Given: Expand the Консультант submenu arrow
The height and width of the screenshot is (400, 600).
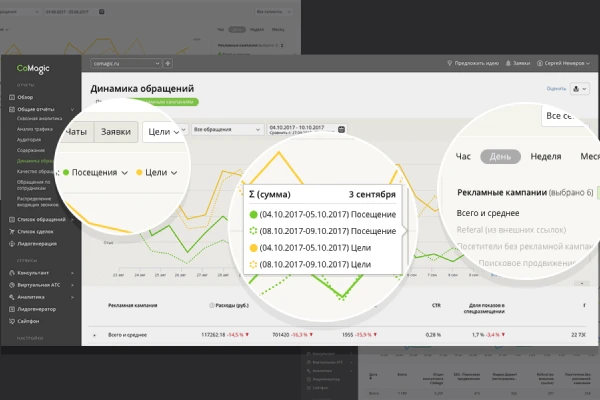Looking at the screenshot, I should coord(72,273).
